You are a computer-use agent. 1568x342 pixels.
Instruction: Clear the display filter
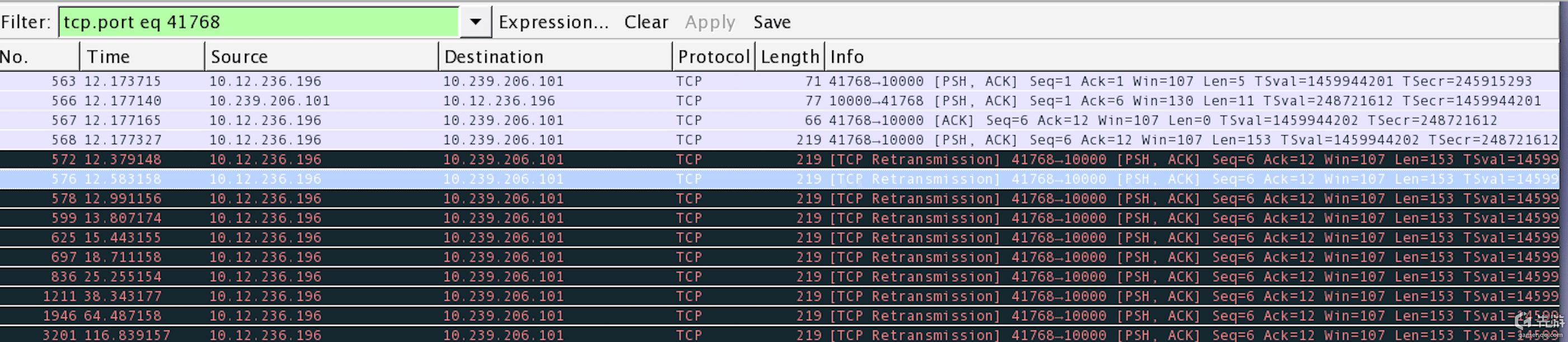(x=646, y=22)
